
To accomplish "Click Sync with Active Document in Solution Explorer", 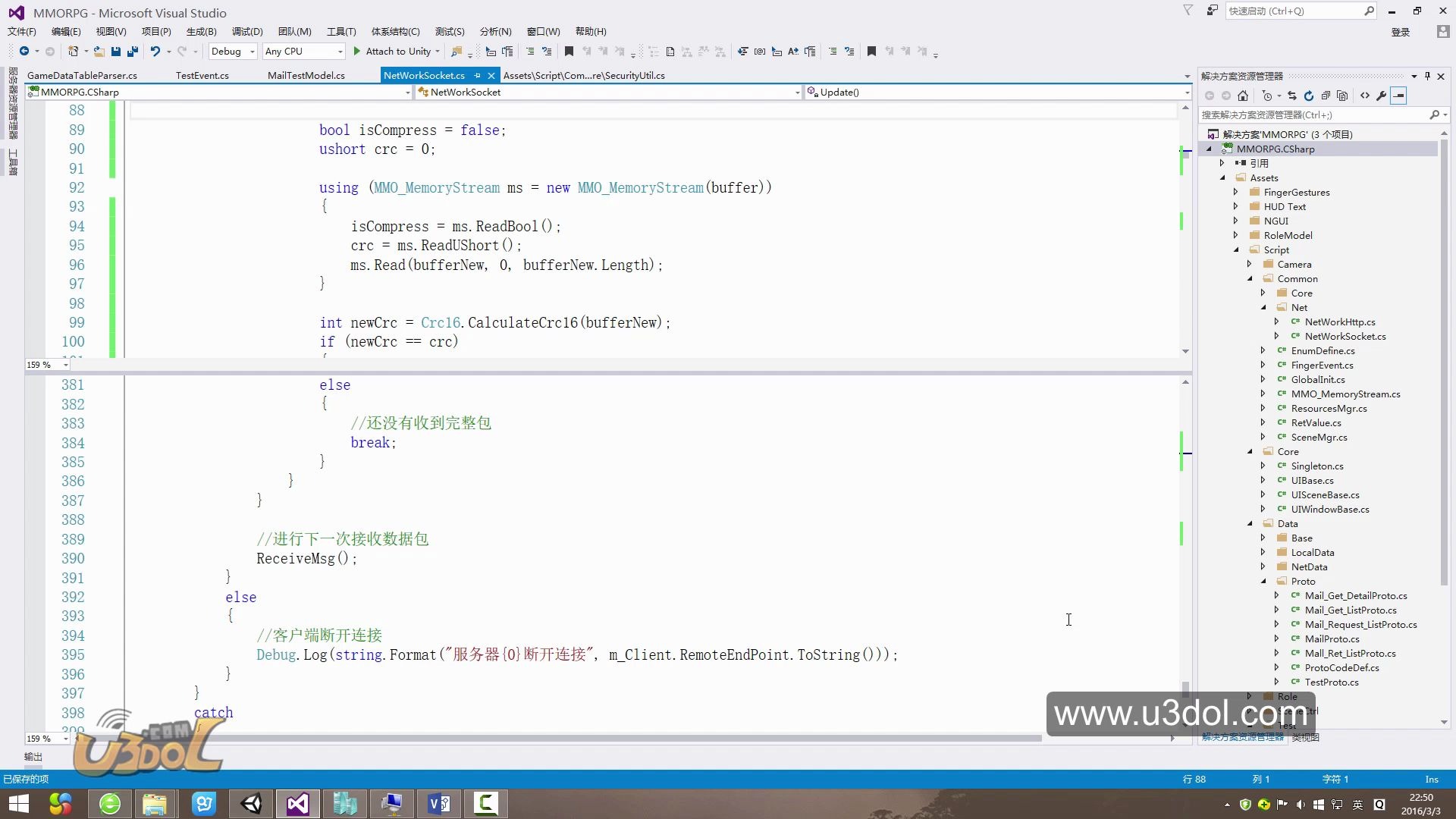I will pyautogui.click(x=1291, y=96).
